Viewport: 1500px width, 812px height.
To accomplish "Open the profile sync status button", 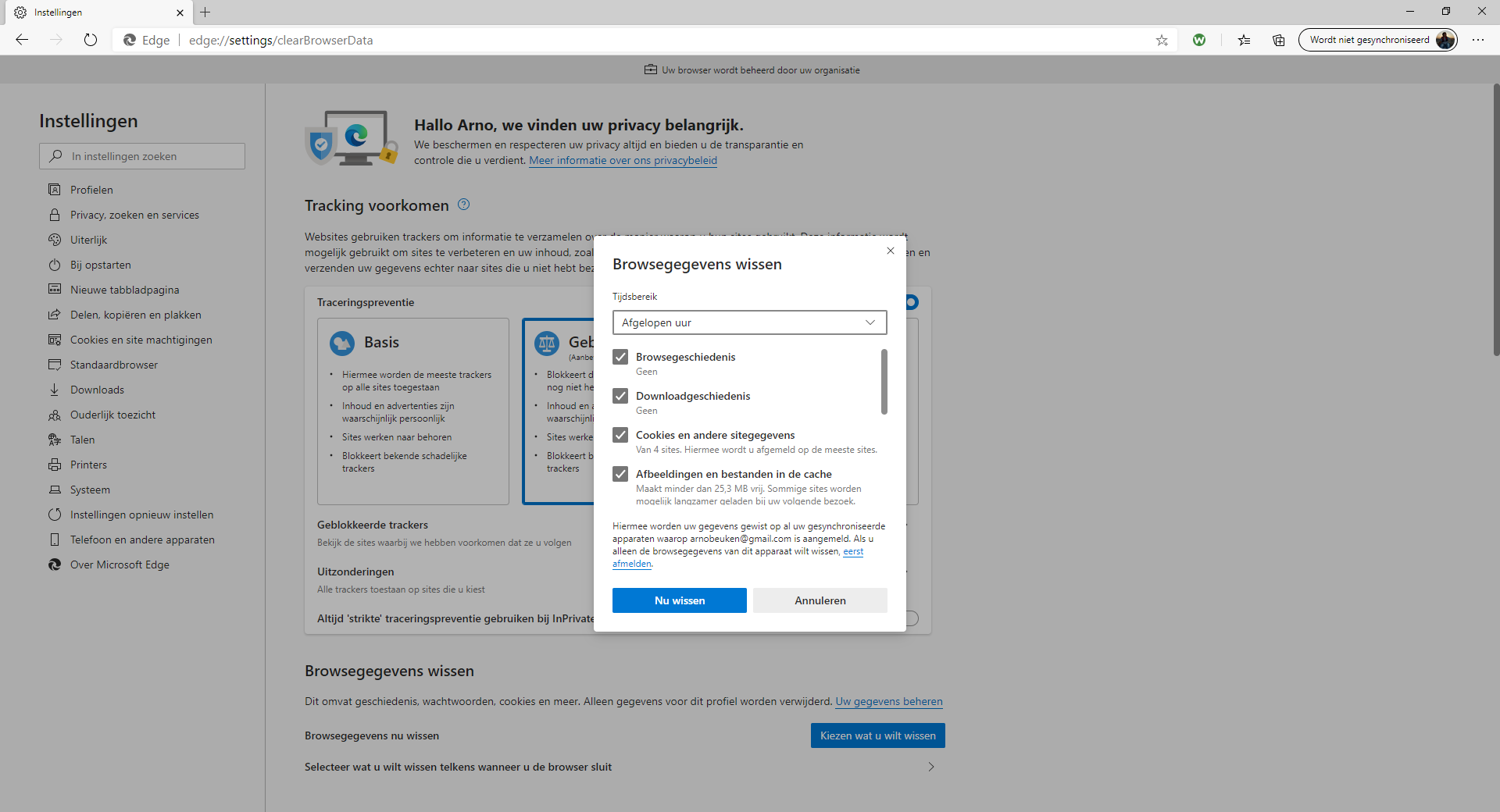I will click(x=1378, y=40).
